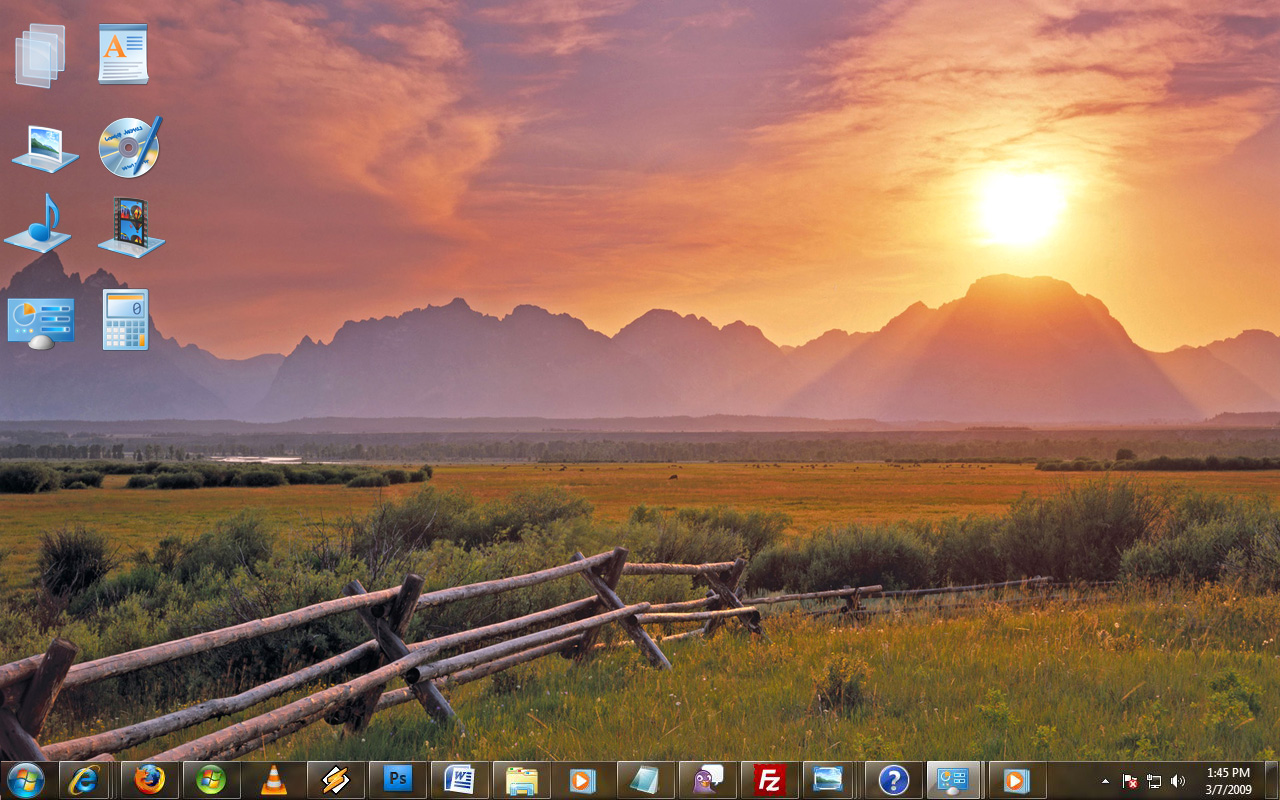Launch Internet Explorer from the taskbar
The width and height of the screenshot is (1280, 800).
tap(84, 779)
